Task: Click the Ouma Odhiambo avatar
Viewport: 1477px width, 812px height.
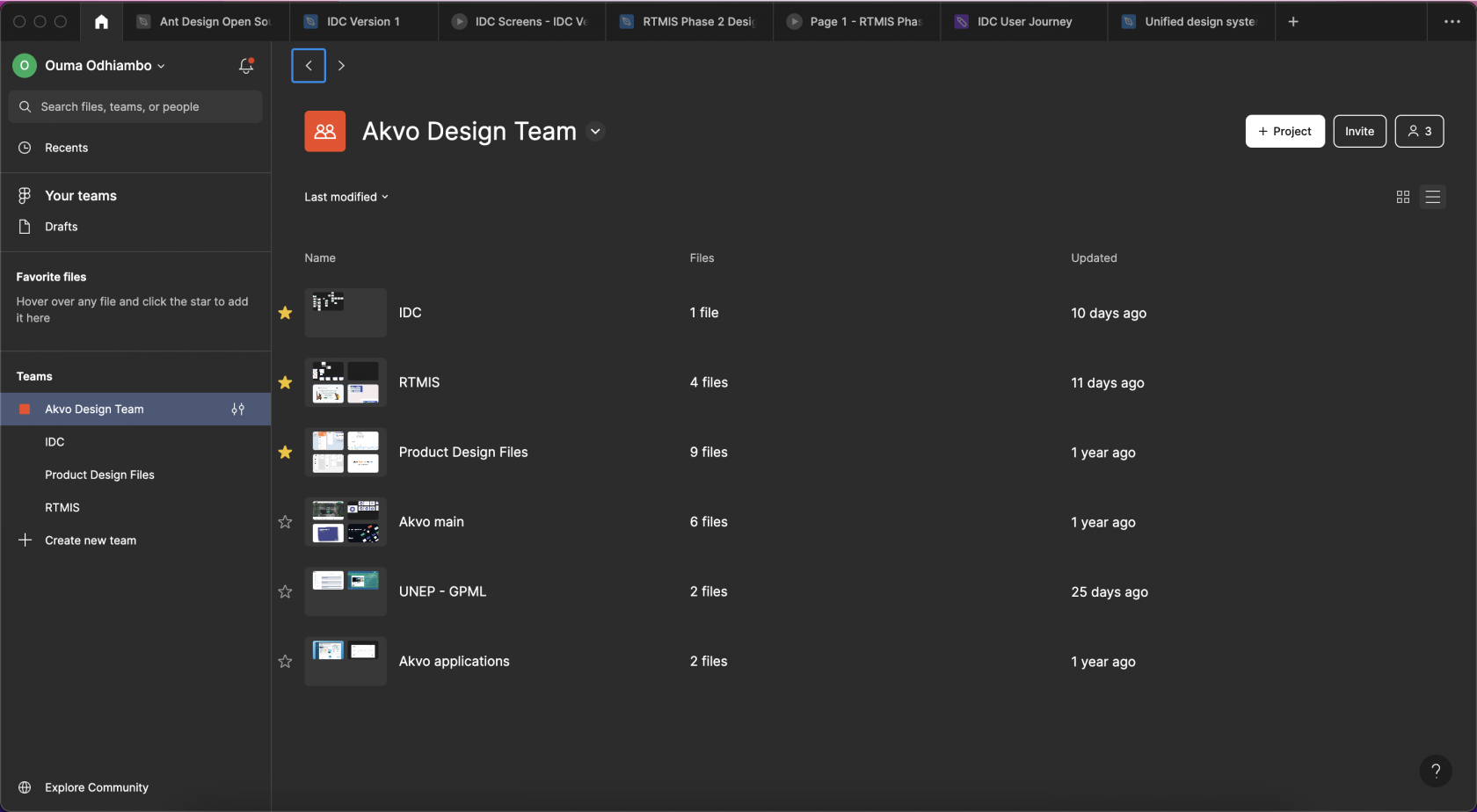Action: click(x=25, y=65)
